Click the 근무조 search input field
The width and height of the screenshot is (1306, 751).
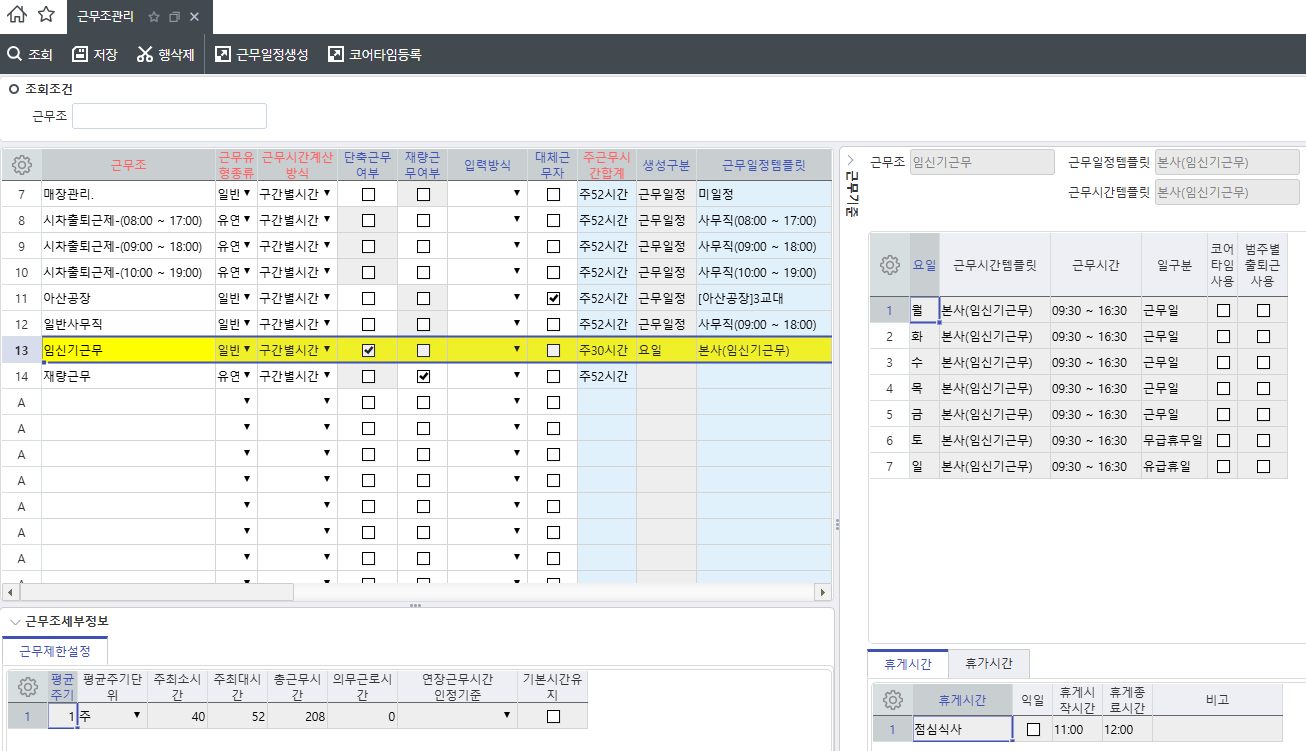point(169,116)
